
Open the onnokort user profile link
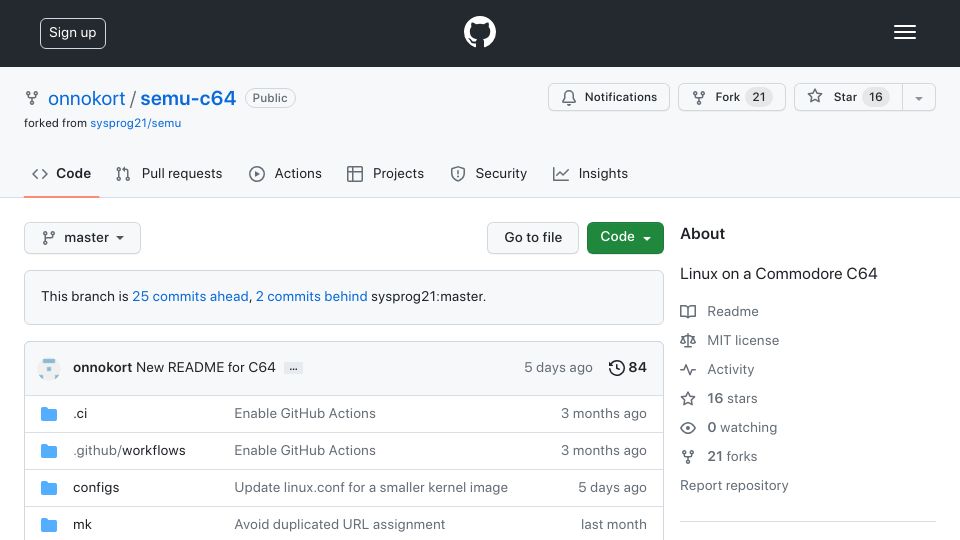click(x=86, y=98)
